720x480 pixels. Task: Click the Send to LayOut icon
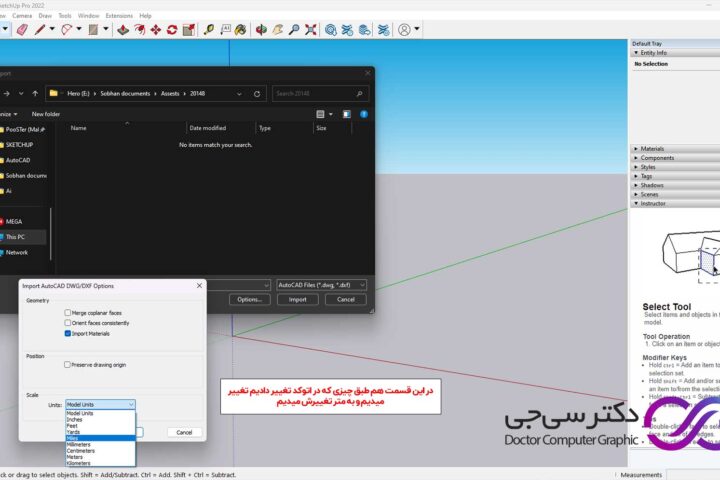365,30
